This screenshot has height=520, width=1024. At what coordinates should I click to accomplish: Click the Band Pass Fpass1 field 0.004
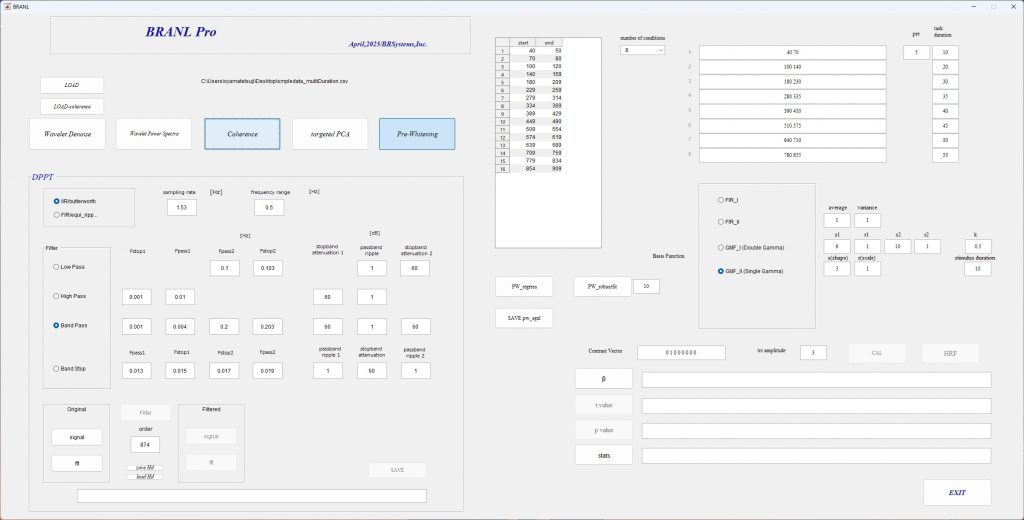(180, 327)
